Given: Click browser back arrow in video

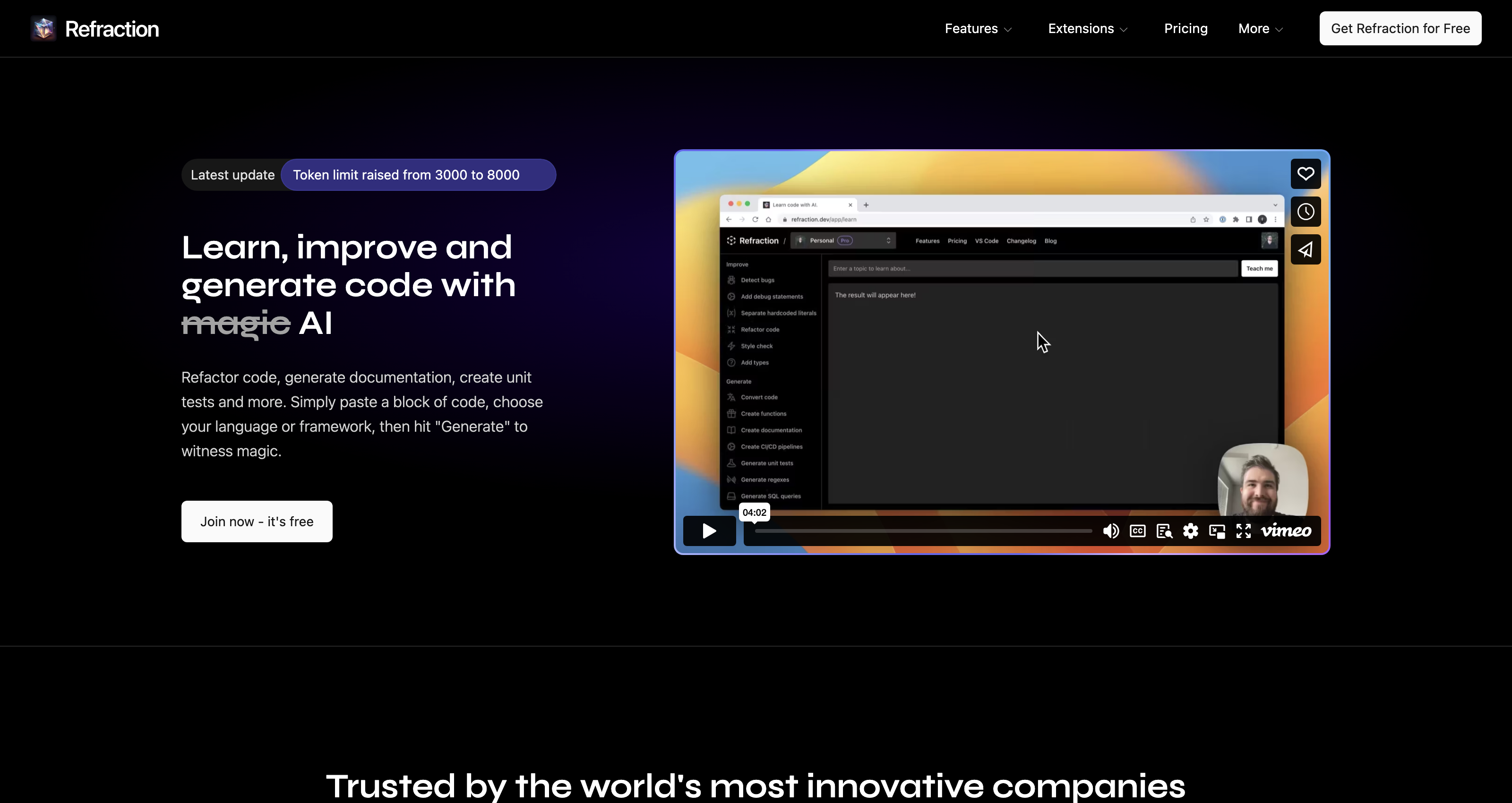Looking at the screenshot, I should [729, 219].
